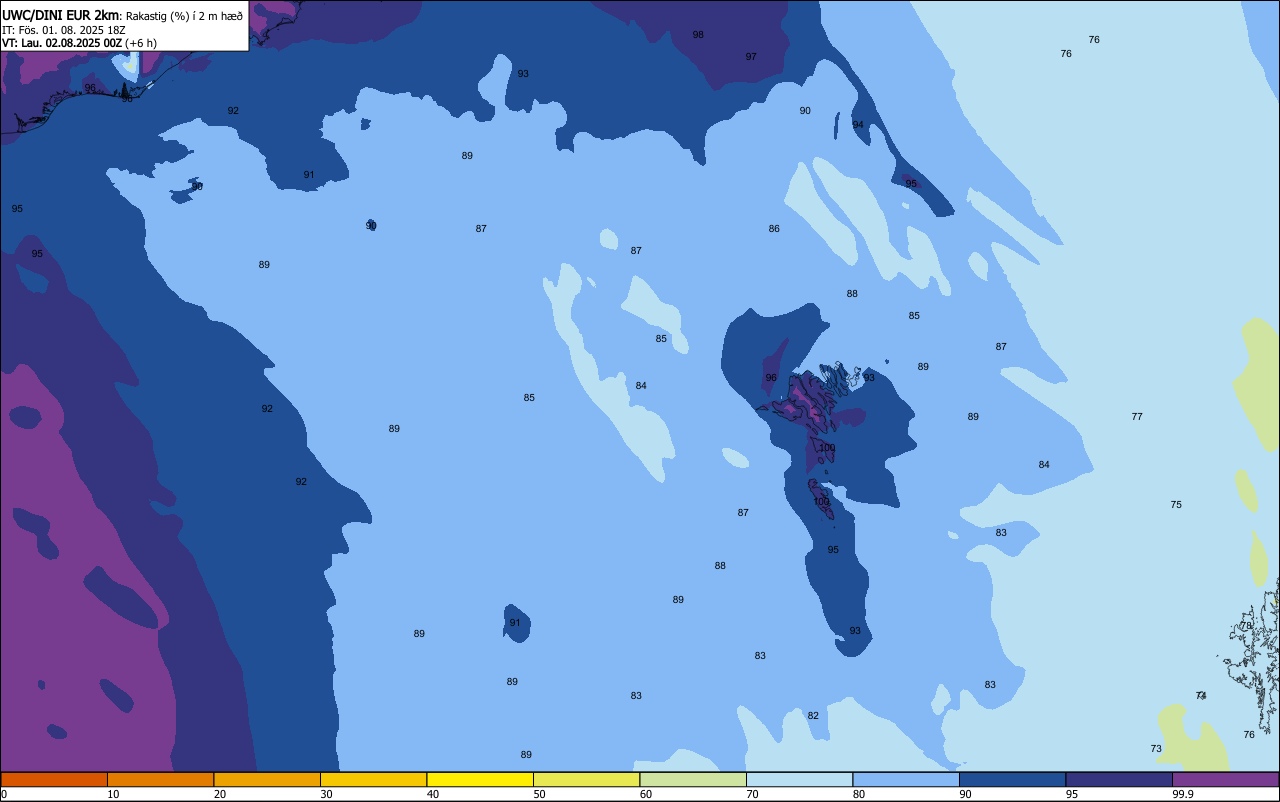Click the 'UWC/DINI EUR 2km' model title
The width and height of the screenshot is (1280, 802).
61,15
